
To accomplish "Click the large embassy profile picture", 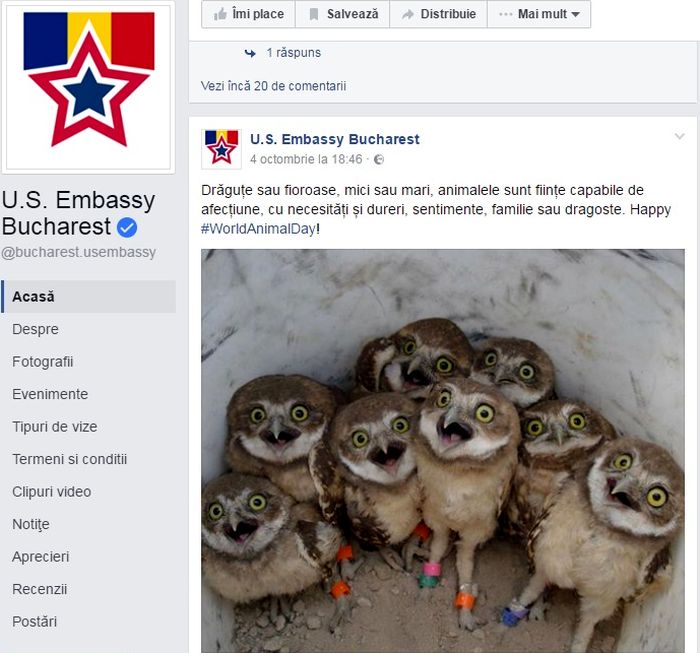I will 88,87.
